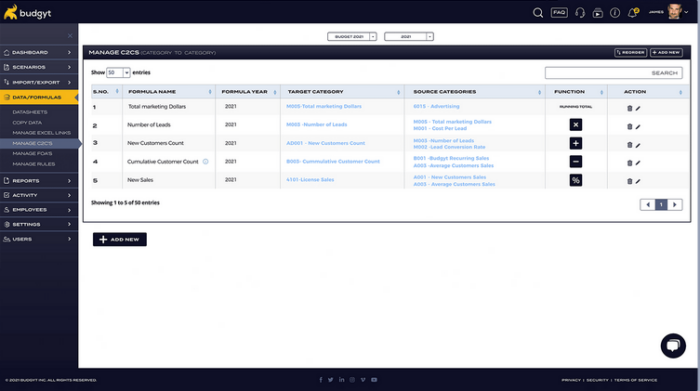Open the chat bubble widget
The width and height of the screenshot is (700, 391).
pos(673,345)
